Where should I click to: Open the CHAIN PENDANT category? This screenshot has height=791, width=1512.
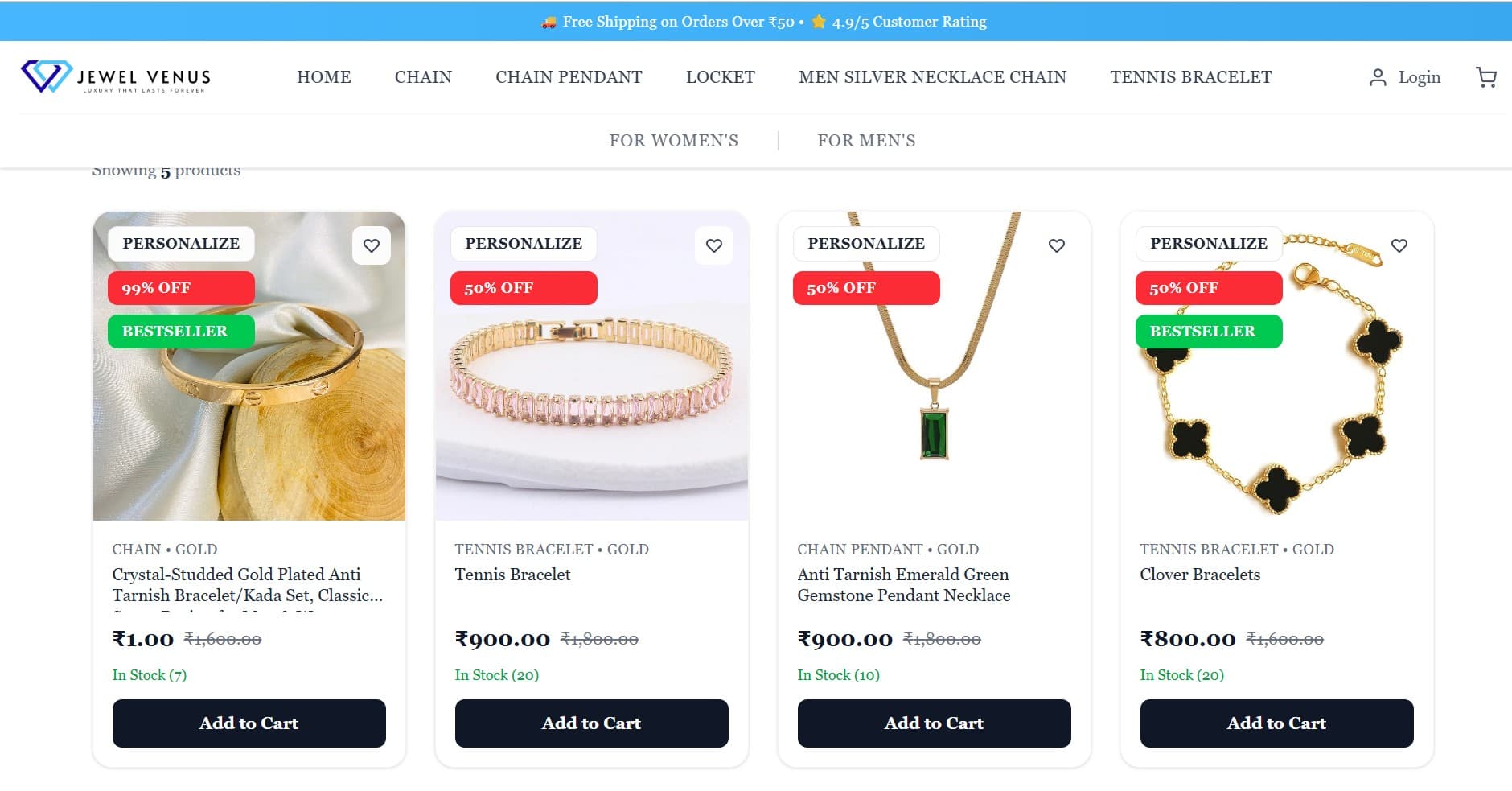(569, 77)
